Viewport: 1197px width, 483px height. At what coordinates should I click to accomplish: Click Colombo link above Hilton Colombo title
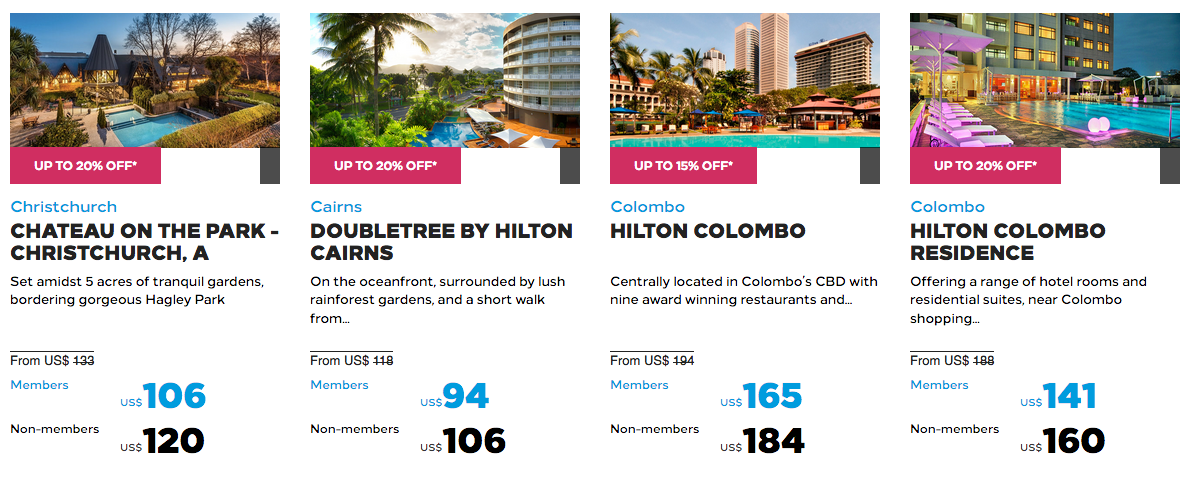tap(647, 207)
